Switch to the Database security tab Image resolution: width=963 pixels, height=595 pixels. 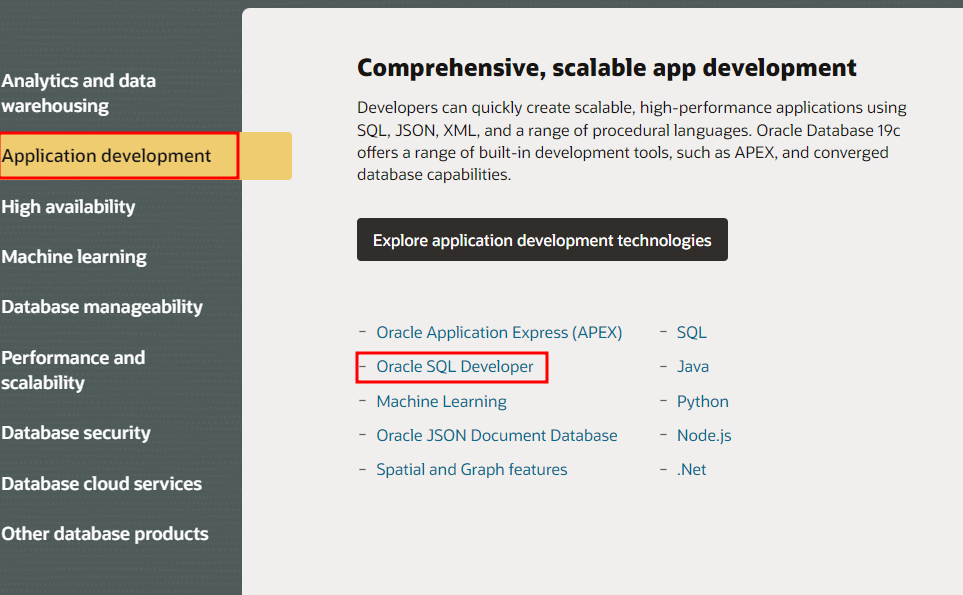[76, 433]
